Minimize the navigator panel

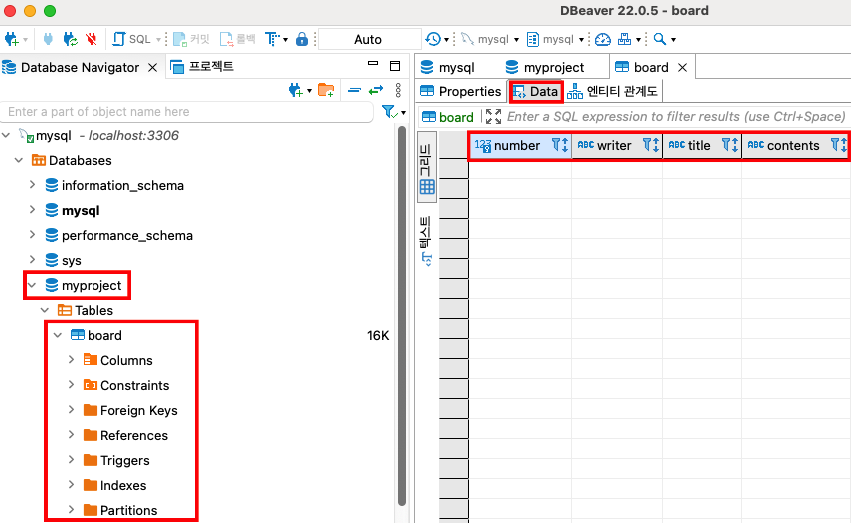(373, 64)
